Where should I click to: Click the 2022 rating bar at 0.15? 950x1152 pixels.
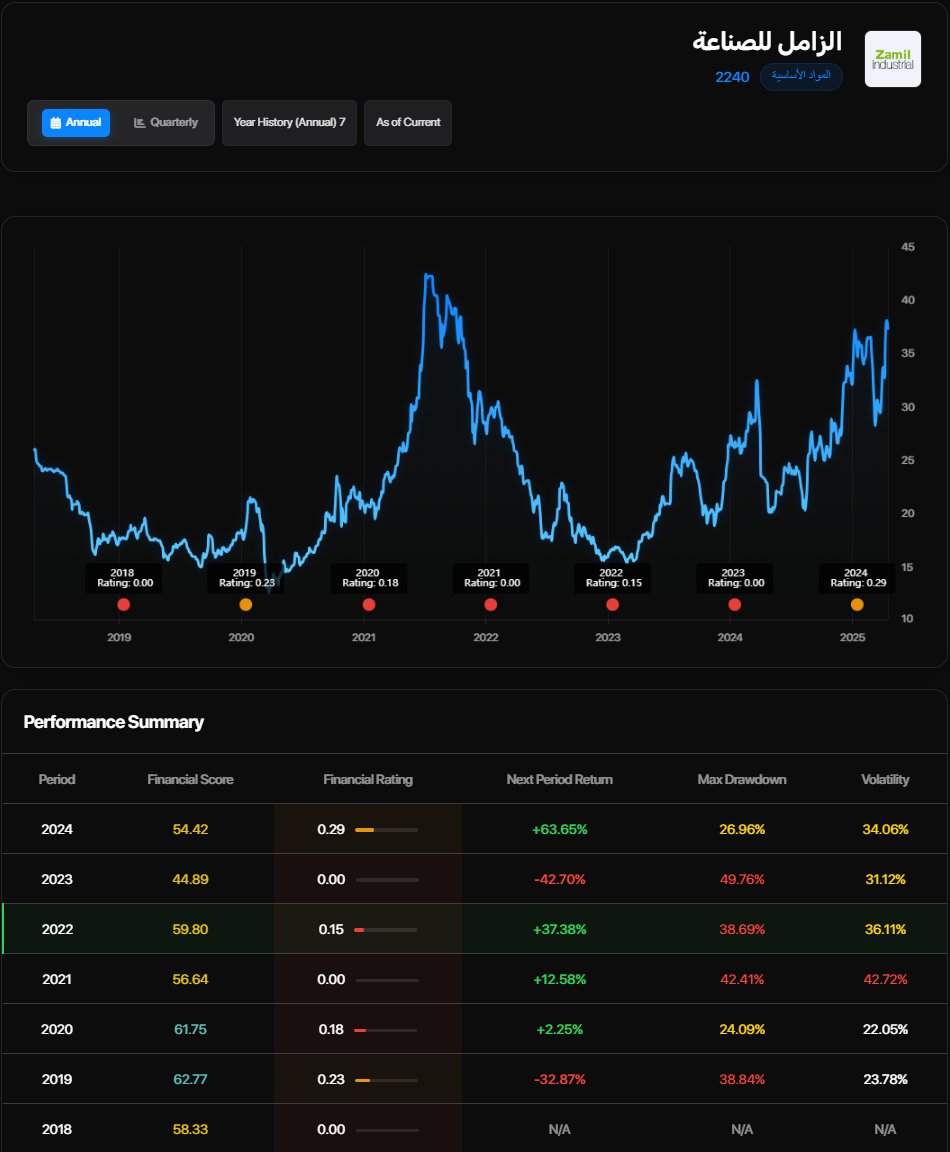(x=386, y=930)
